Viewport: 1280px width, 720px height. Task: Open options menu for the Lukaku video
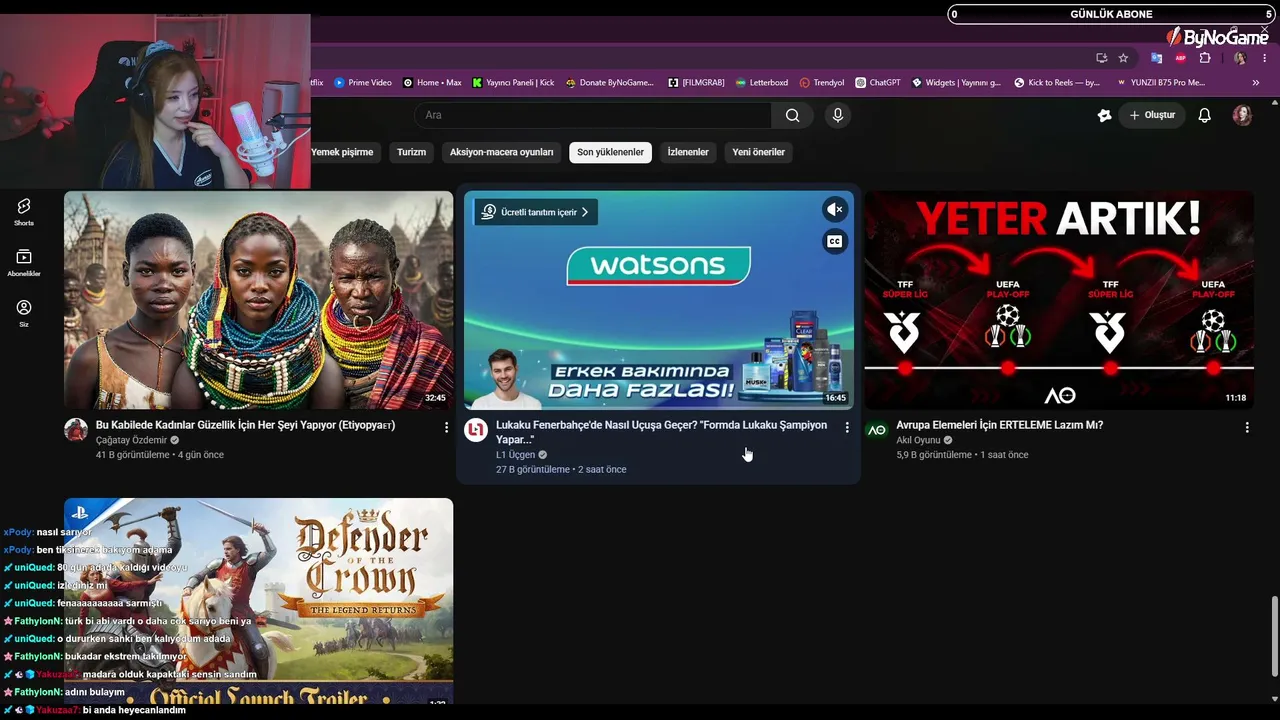[x=847, y=427]
